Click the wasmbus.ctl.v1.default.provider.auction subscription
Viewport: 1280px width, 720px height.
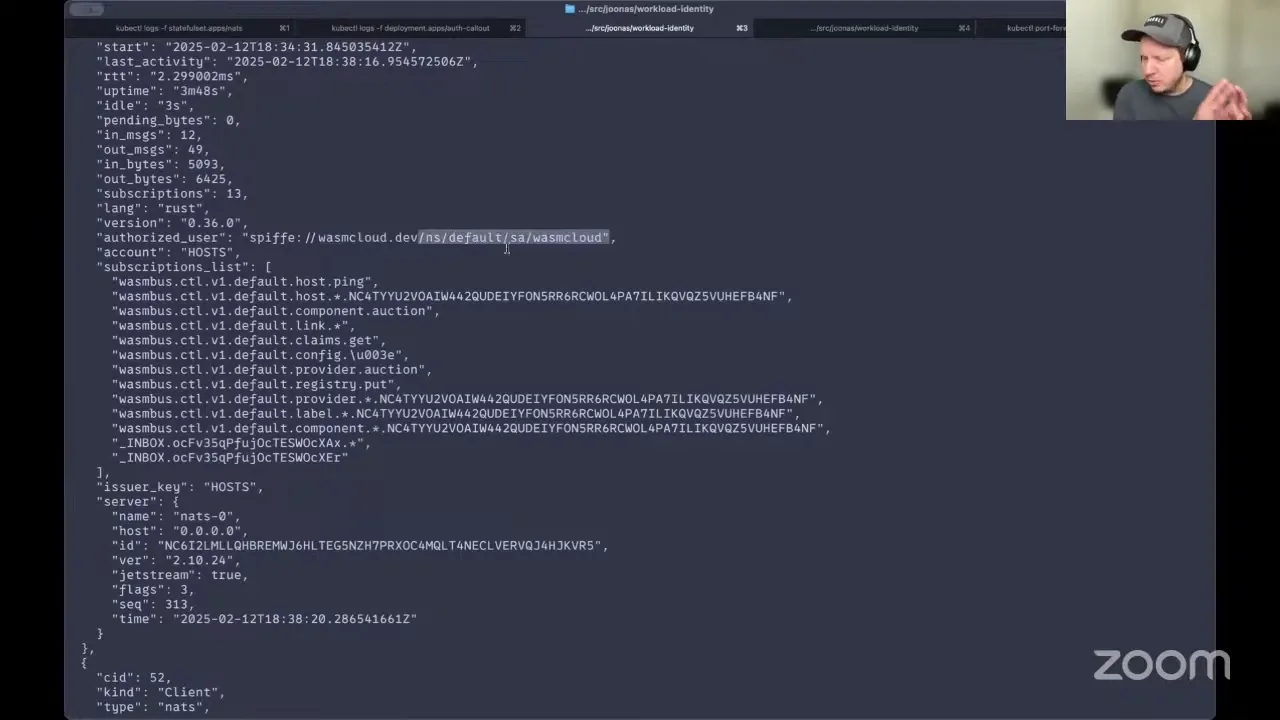272,370
